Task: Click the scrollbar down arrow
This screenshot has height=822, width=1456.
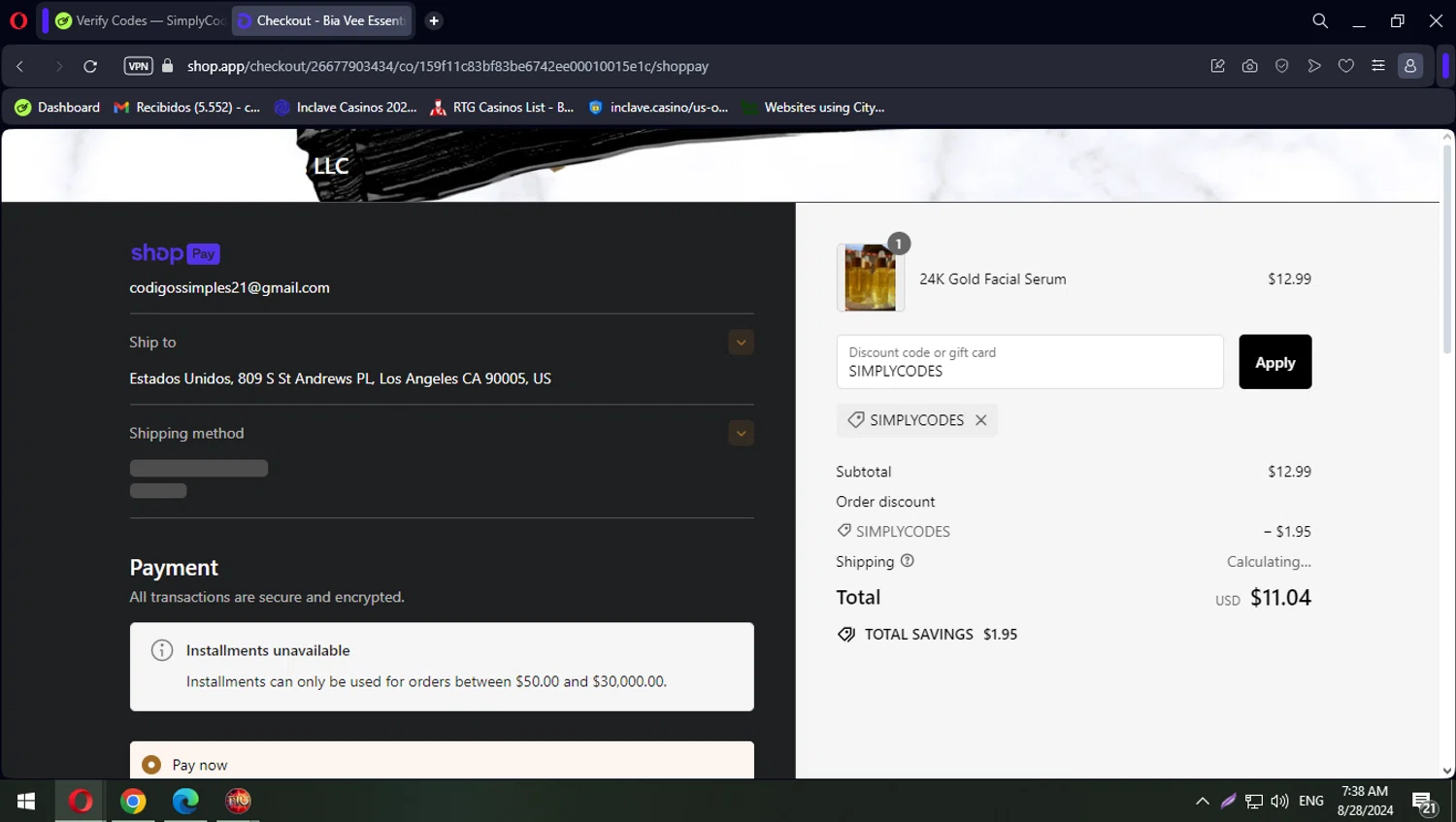Action: 1447,771
